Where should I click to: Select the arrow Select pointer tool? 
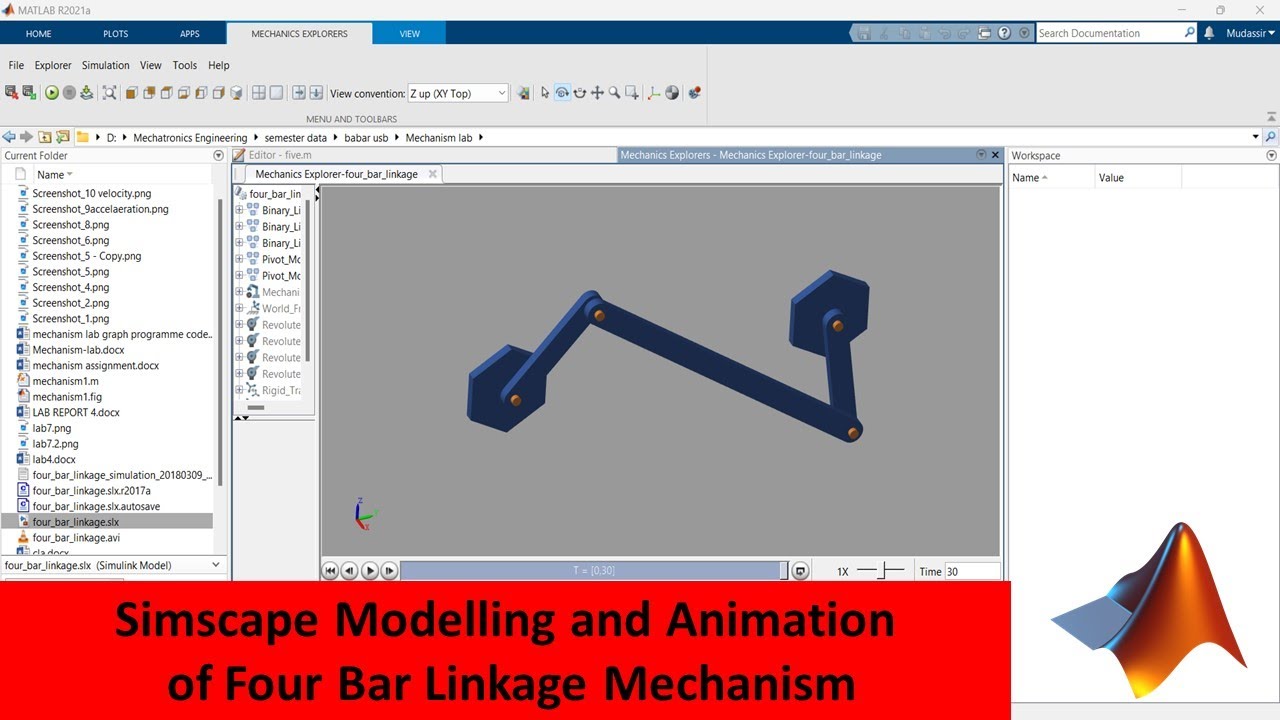tap(545, 93)
